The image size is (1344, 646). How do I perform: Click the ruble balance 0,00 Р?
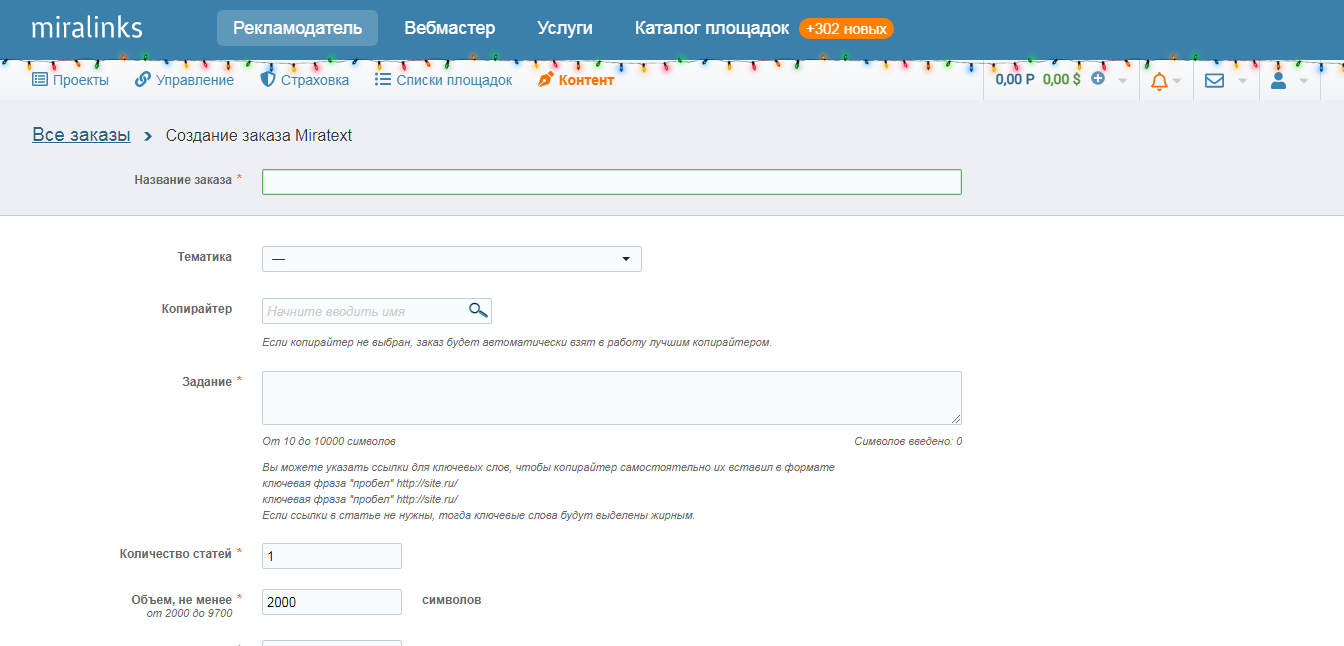click(x=1015, y=79)
